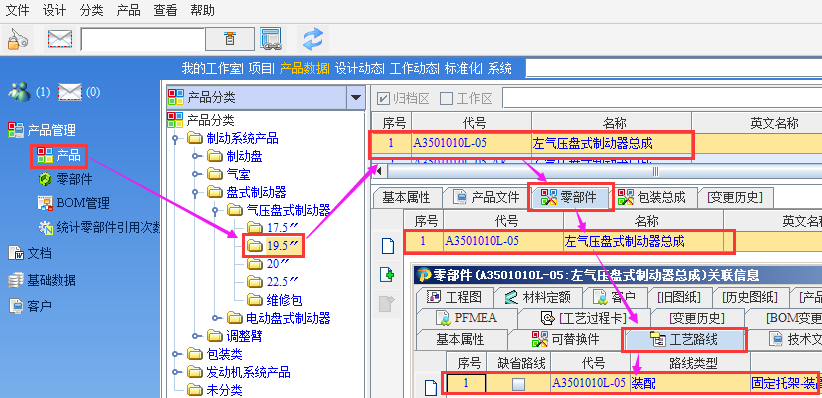Toggle the 归档区 checkbox

pyautogui.click(x=383, y=98)
